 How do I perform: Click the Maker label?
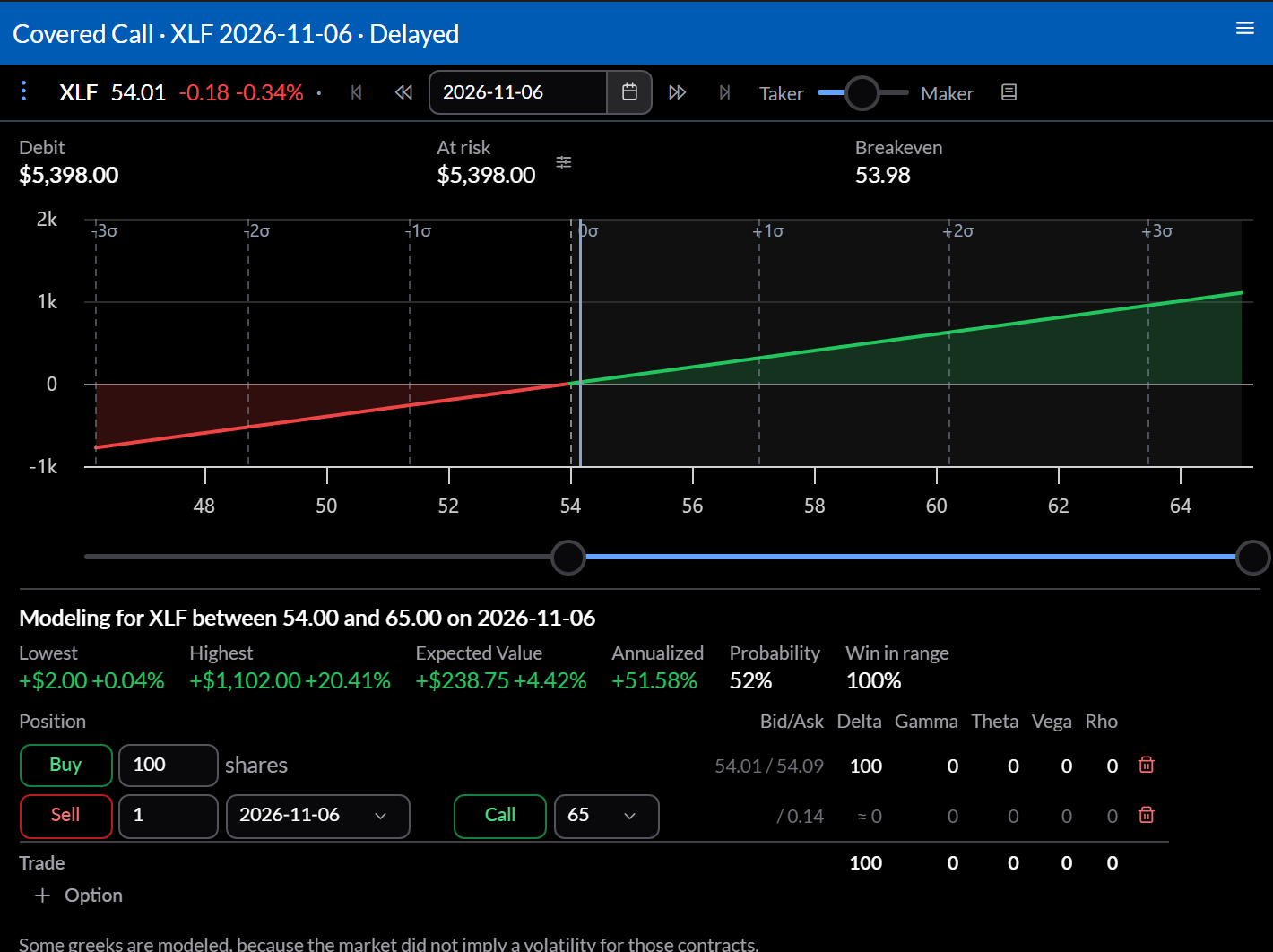(x=947, y=93)
